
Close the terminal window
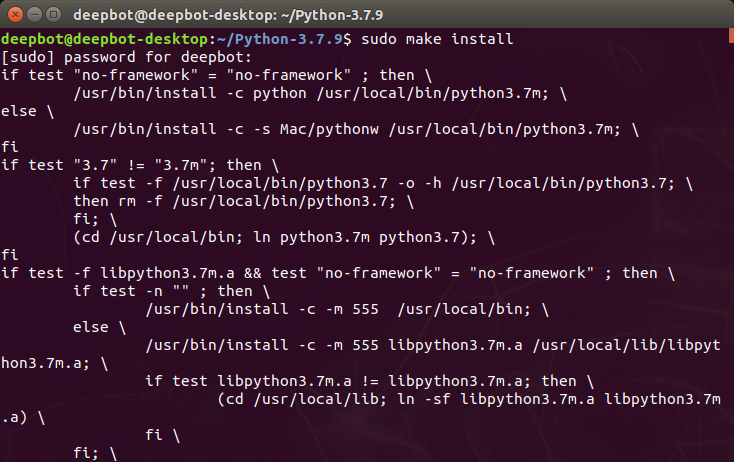[15, 15]
